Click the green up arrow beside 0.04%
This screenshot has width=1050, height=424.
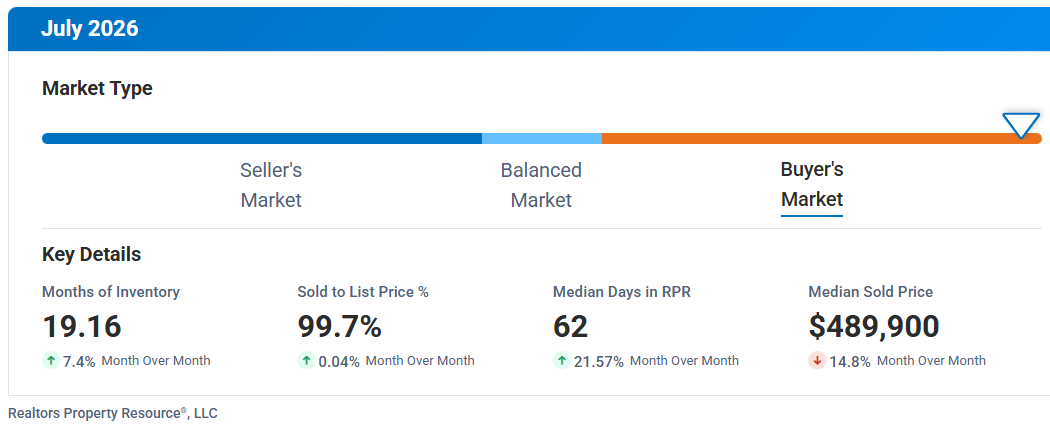coord(306,361)
